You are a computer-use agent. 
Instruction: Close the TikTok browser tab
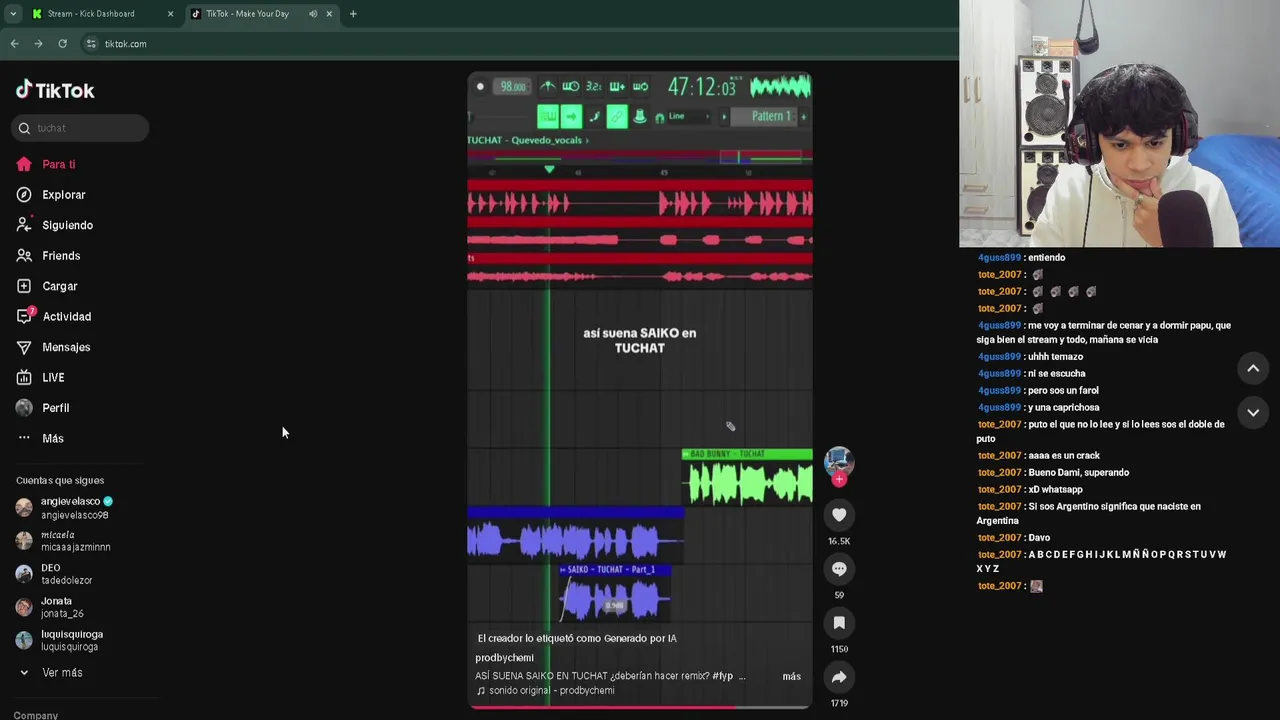click(329, 14)
